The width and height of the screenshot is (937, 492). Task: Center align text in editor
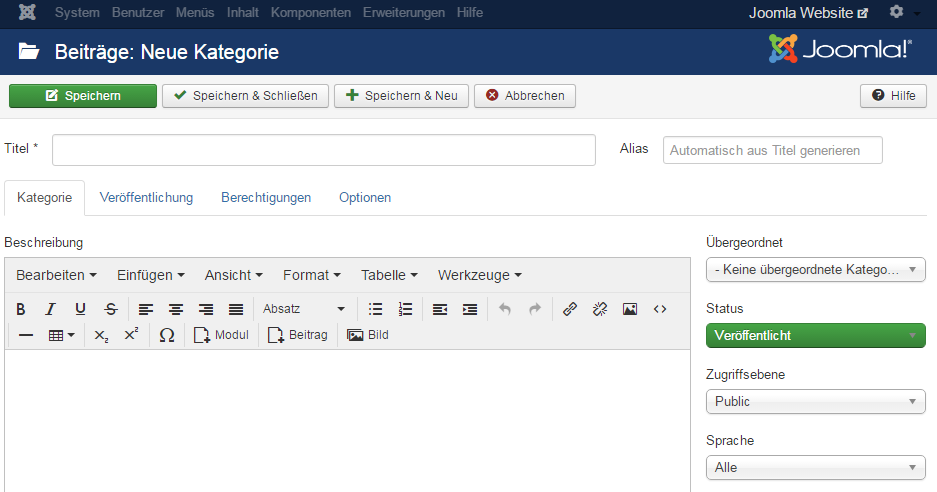(176, 309)
